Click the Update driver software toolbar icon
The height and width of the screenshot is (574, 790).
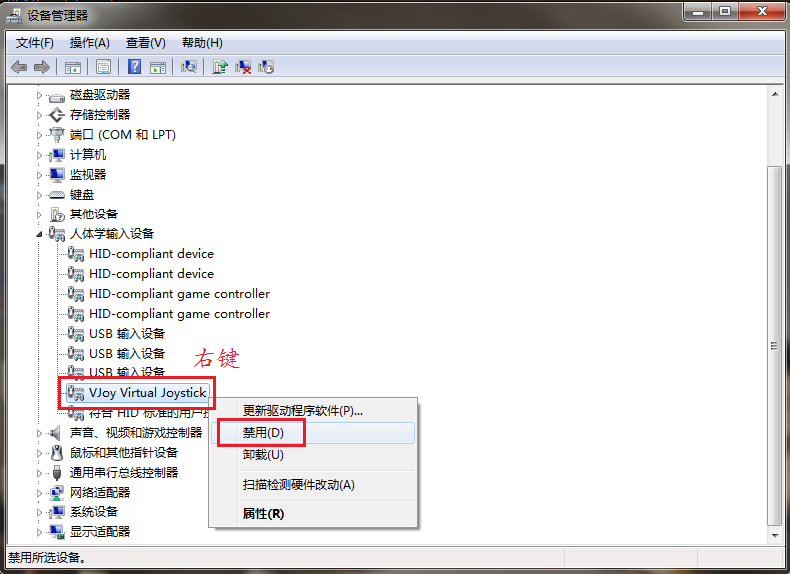[x=220, y=67]
